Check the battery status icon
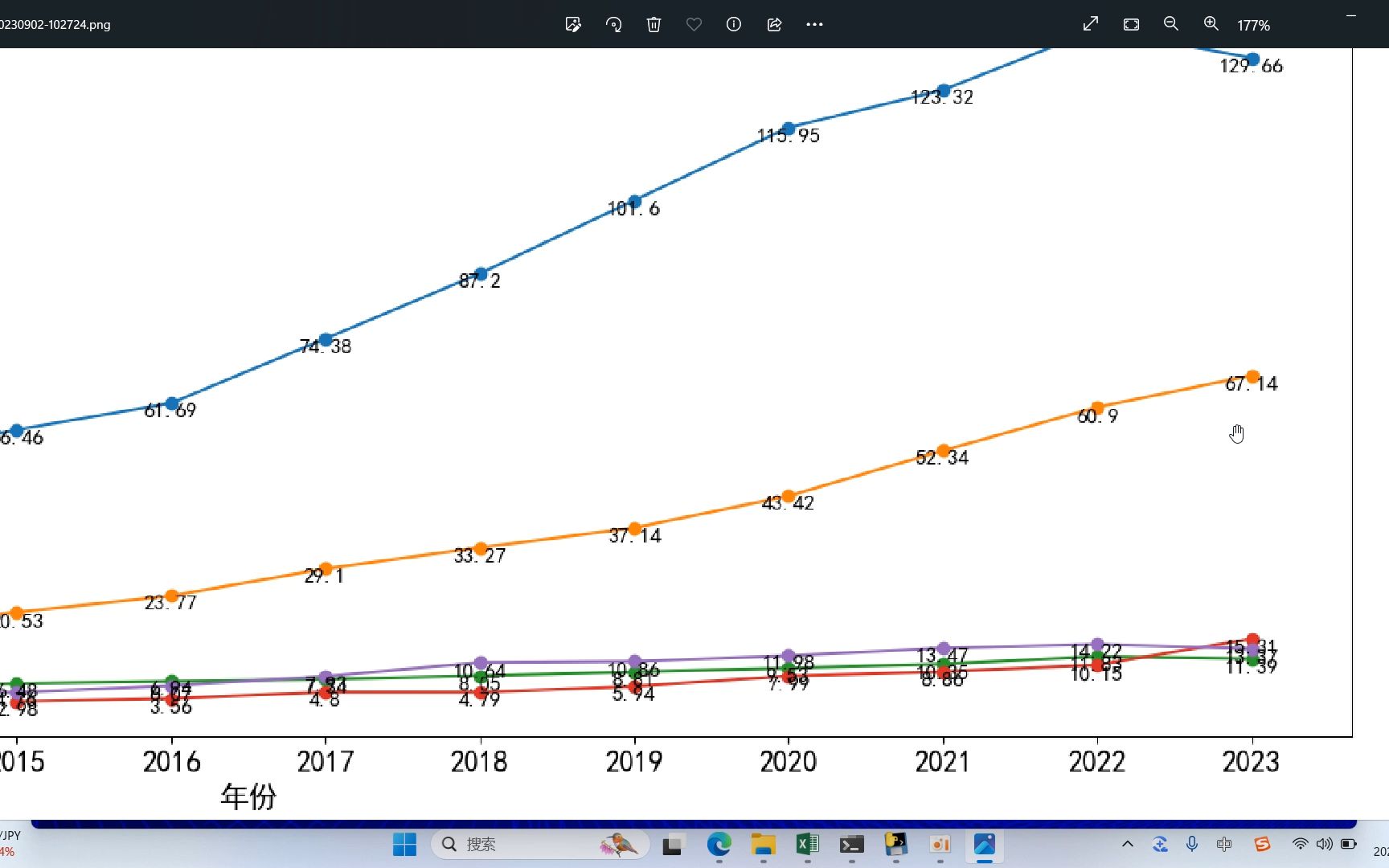Screen dimensions: 1389x868 [1349, 844]
